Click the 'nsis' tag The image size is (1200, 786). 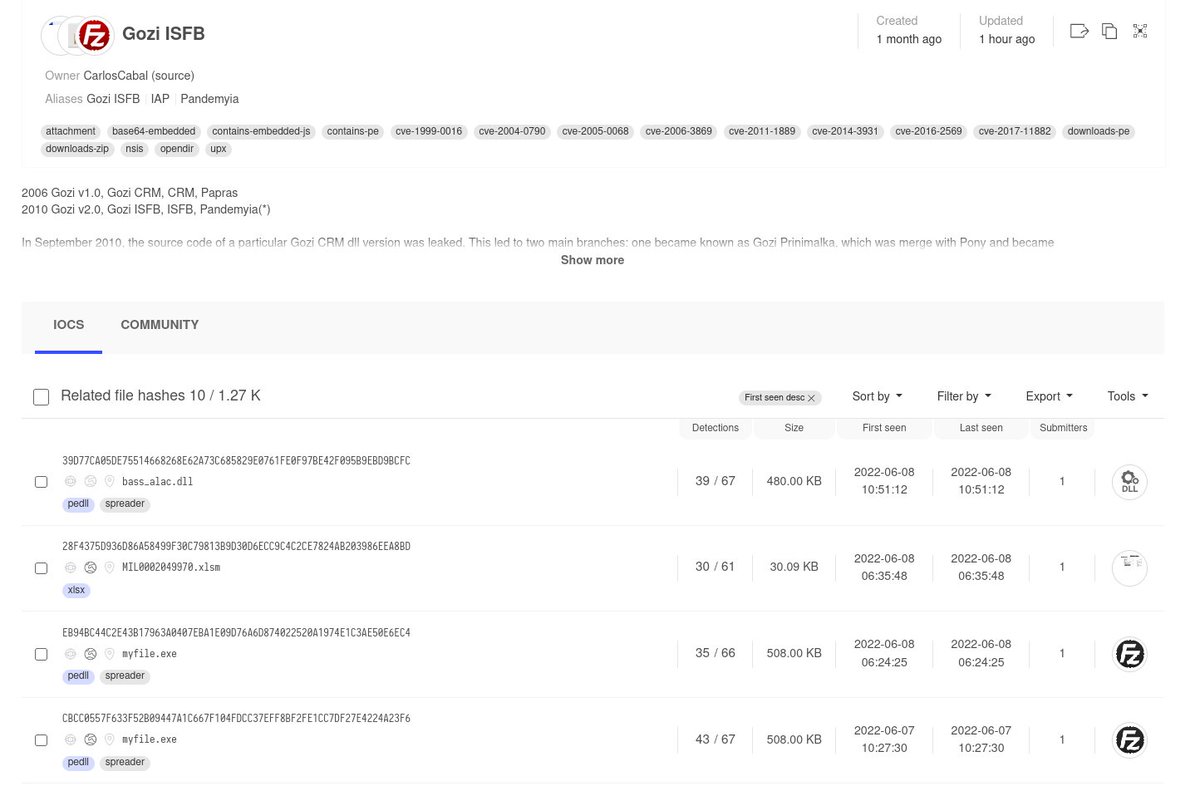point(133,149)
